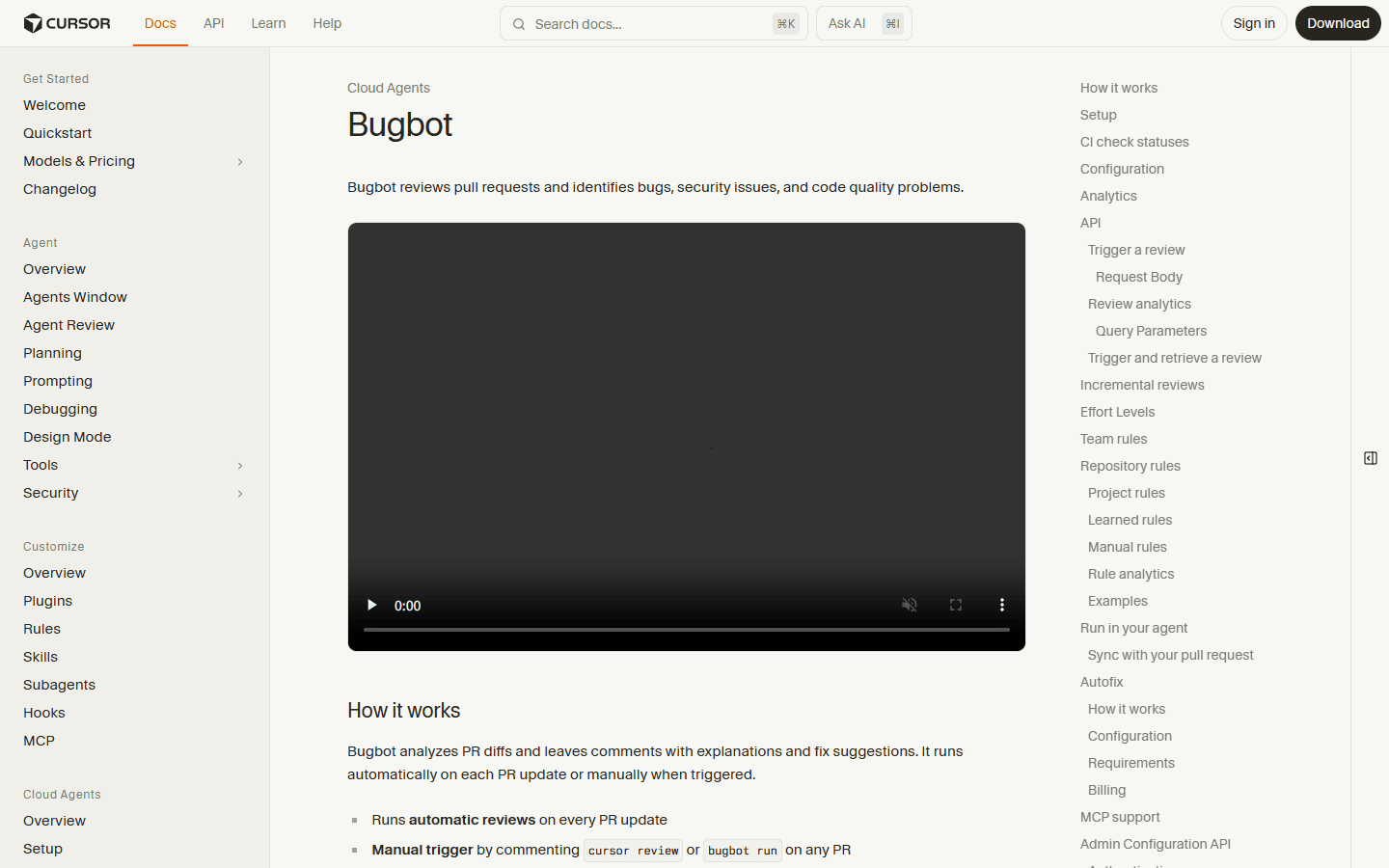Open the Subagents page
This screenshot has height=868, width=1389.
(59, 685)
